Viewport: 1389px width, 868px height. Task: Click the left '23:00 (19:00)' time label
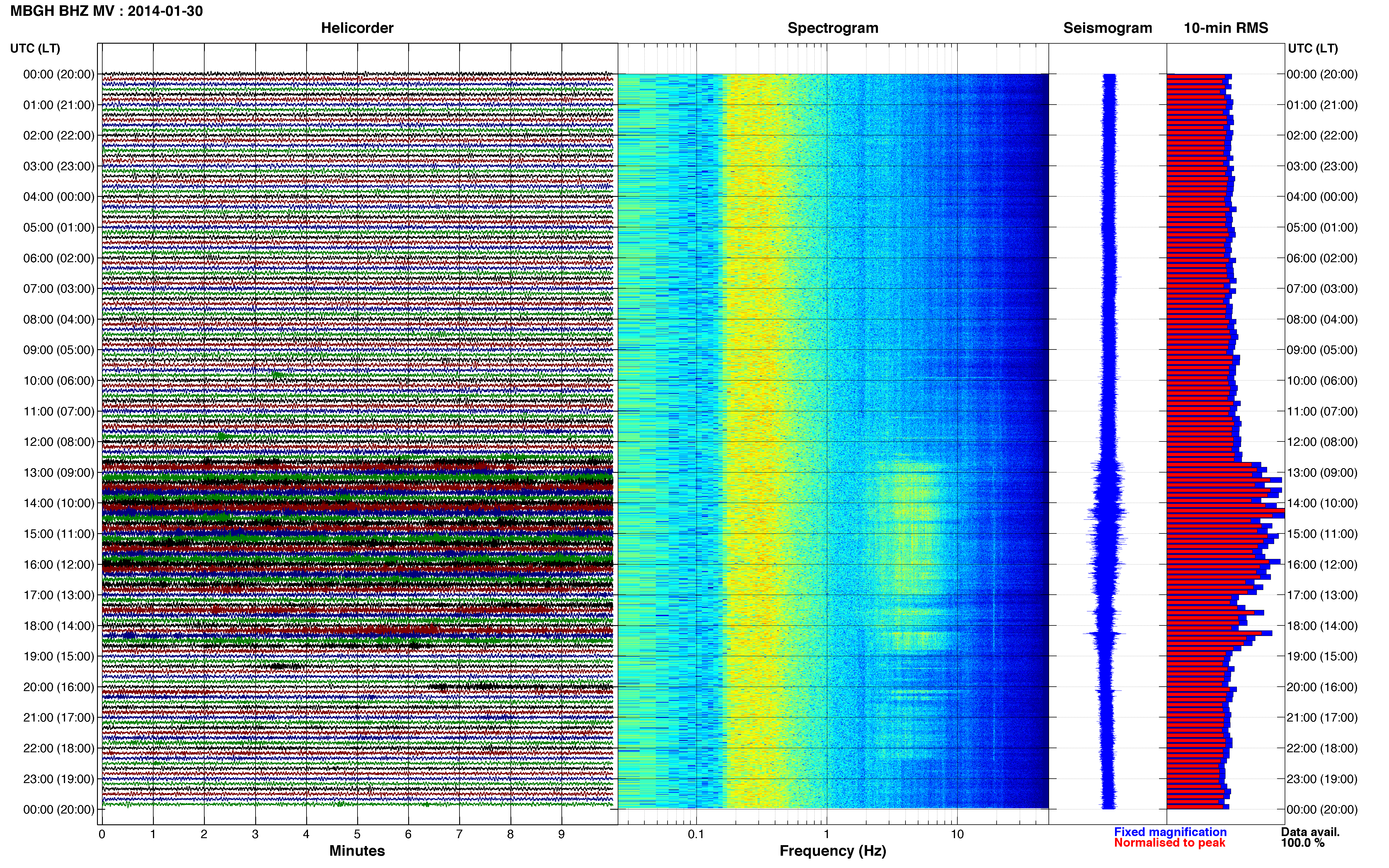coord(59,779)
